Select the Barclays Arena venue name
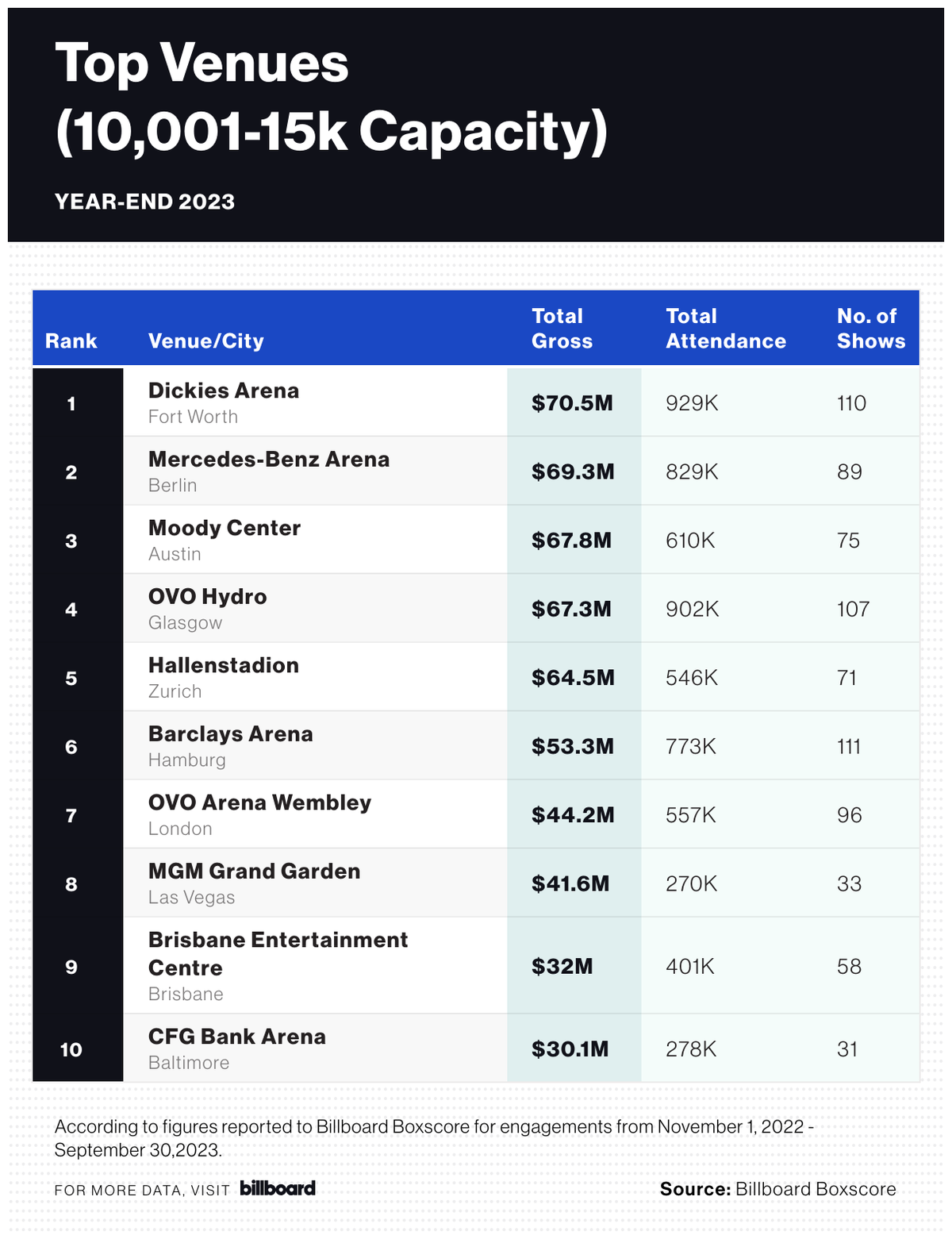This screenshot has height=1239, width=952. tap(230, 734)
